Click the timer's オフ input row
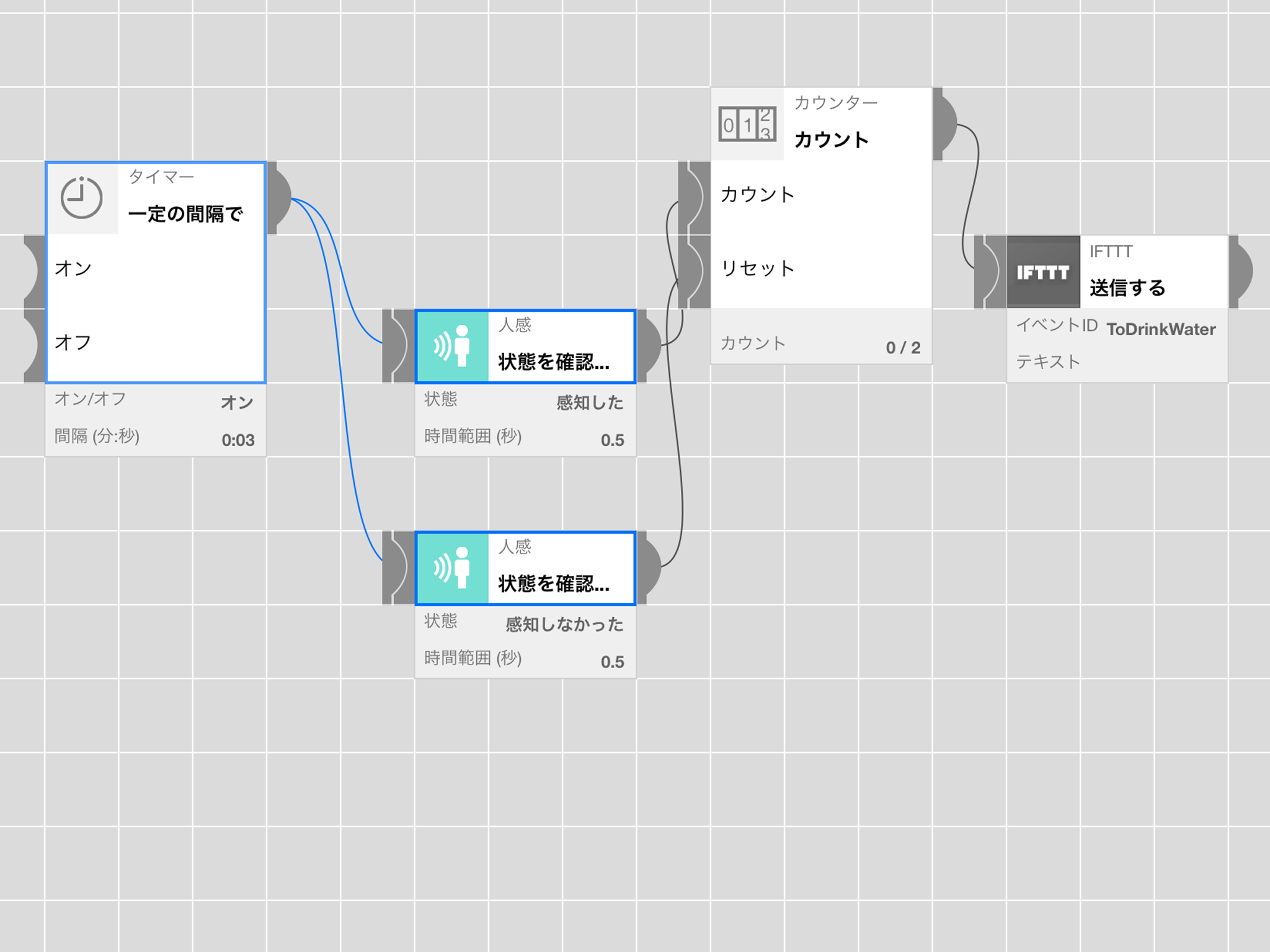 (156, 342)
